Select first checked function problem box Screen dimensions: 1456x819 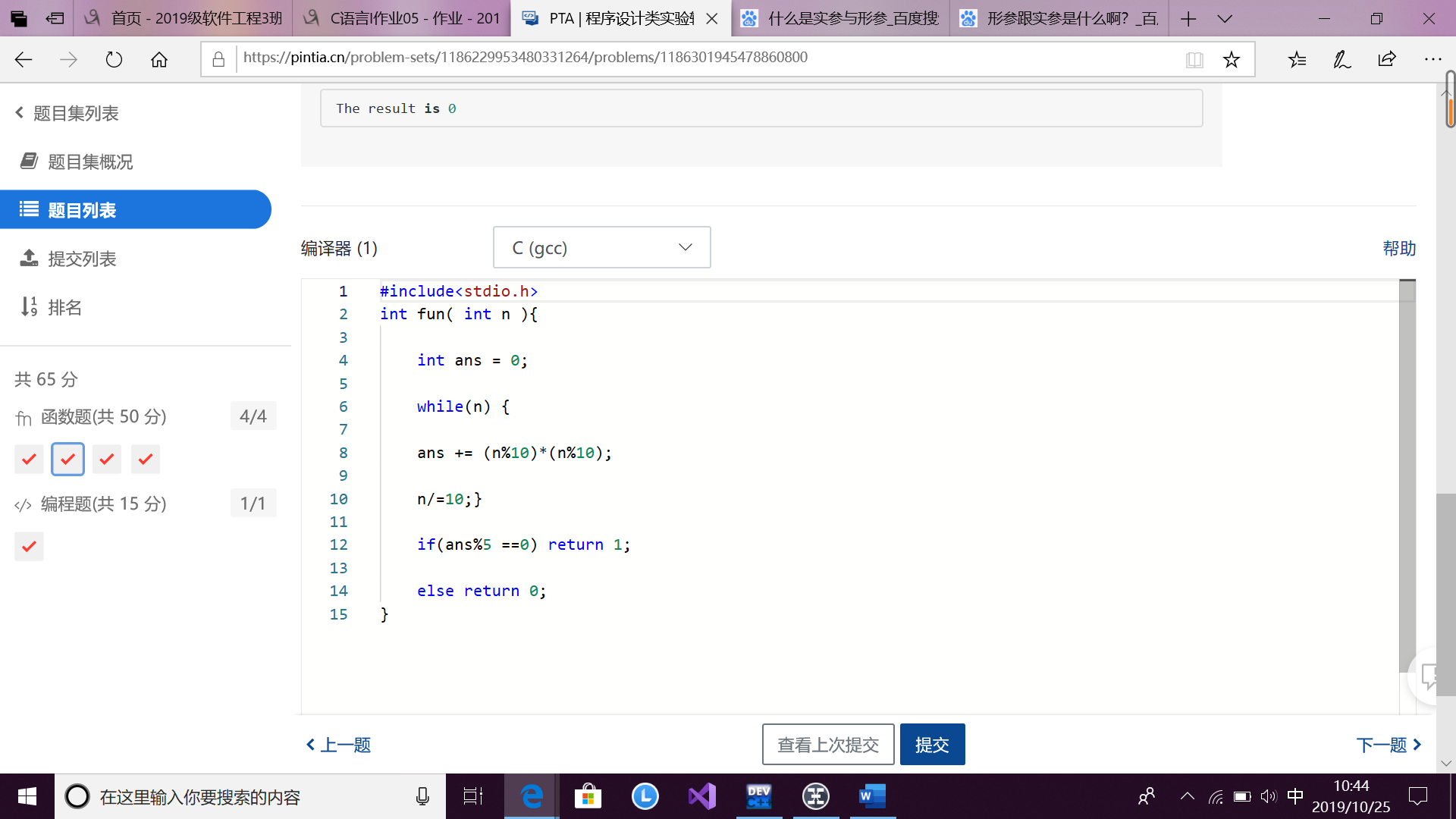(x=29, y=459)
